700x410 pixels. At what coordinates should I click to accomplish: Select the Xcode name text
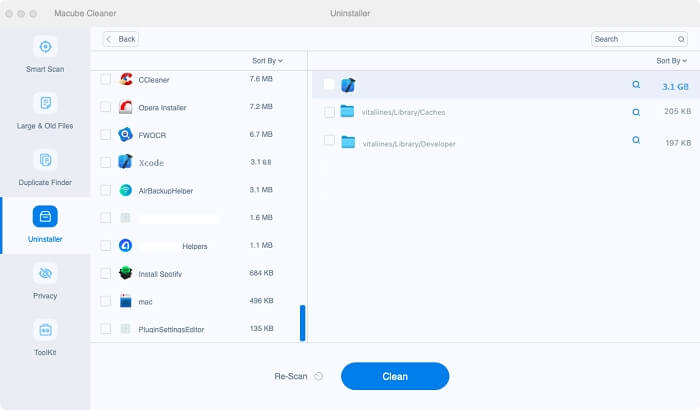(151, 163)
